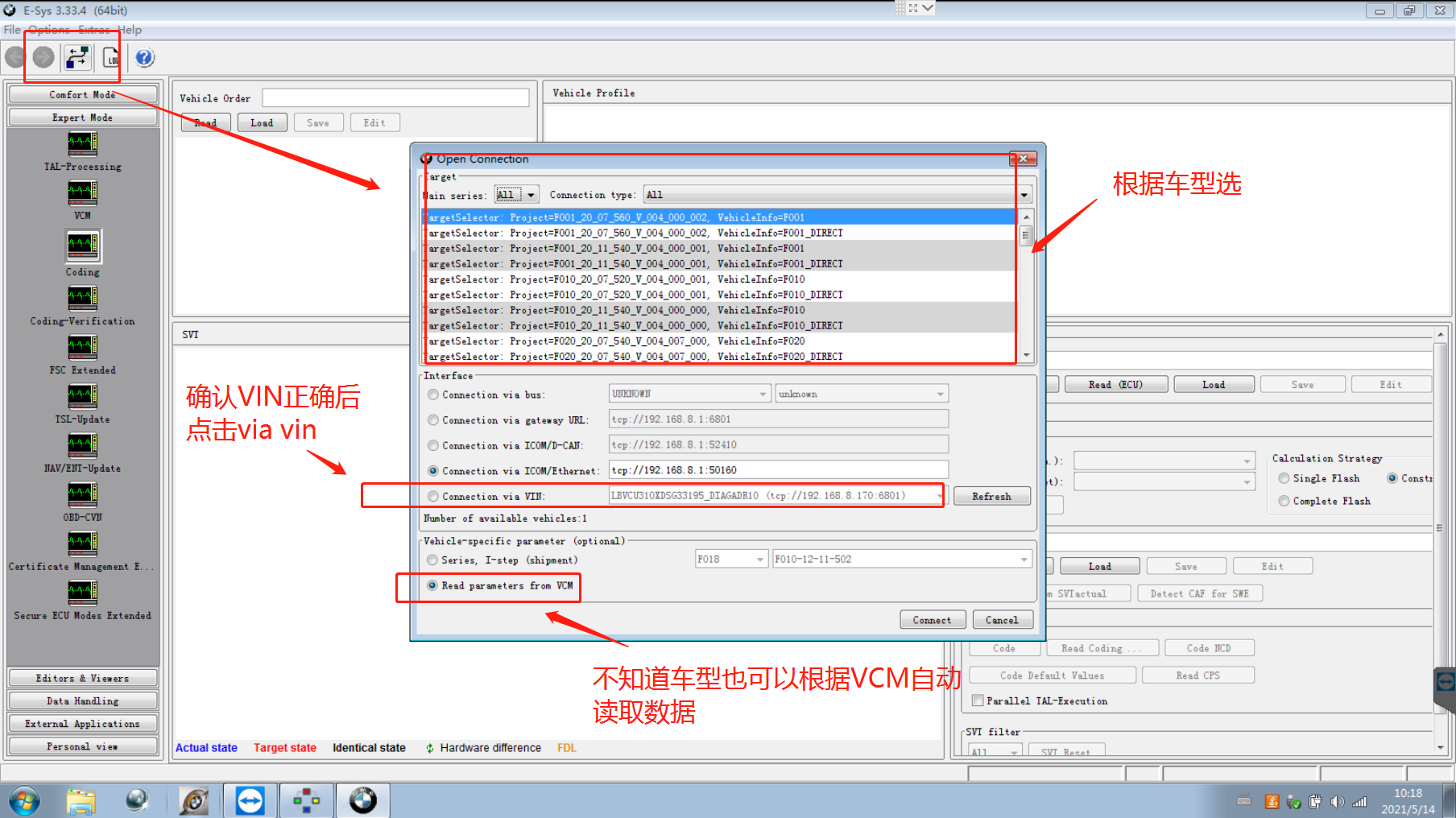Switch to Comfort Mode
Screen dimensions: 1456x818
(82, 94)
